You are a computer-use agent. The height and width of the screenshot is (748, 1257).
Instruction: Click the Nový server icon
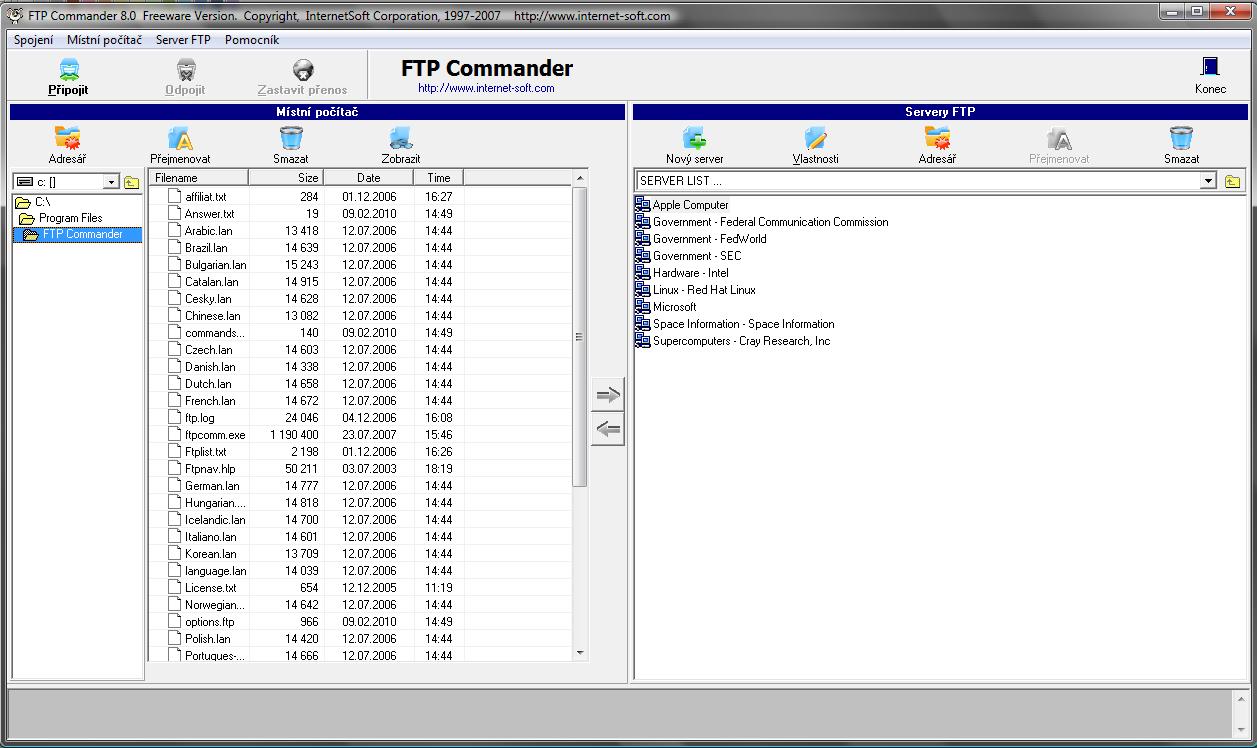[694, 138]
